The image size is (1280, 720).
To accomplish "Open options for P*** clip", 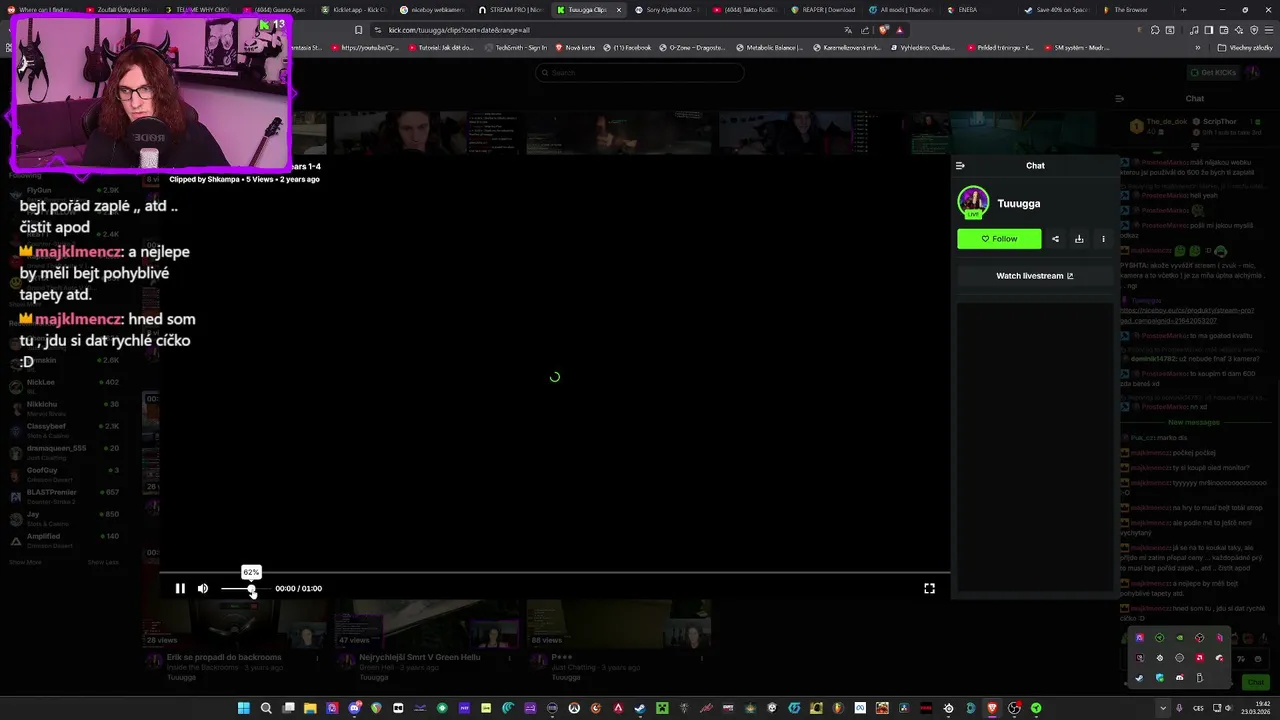I will (x=701, y=658).
